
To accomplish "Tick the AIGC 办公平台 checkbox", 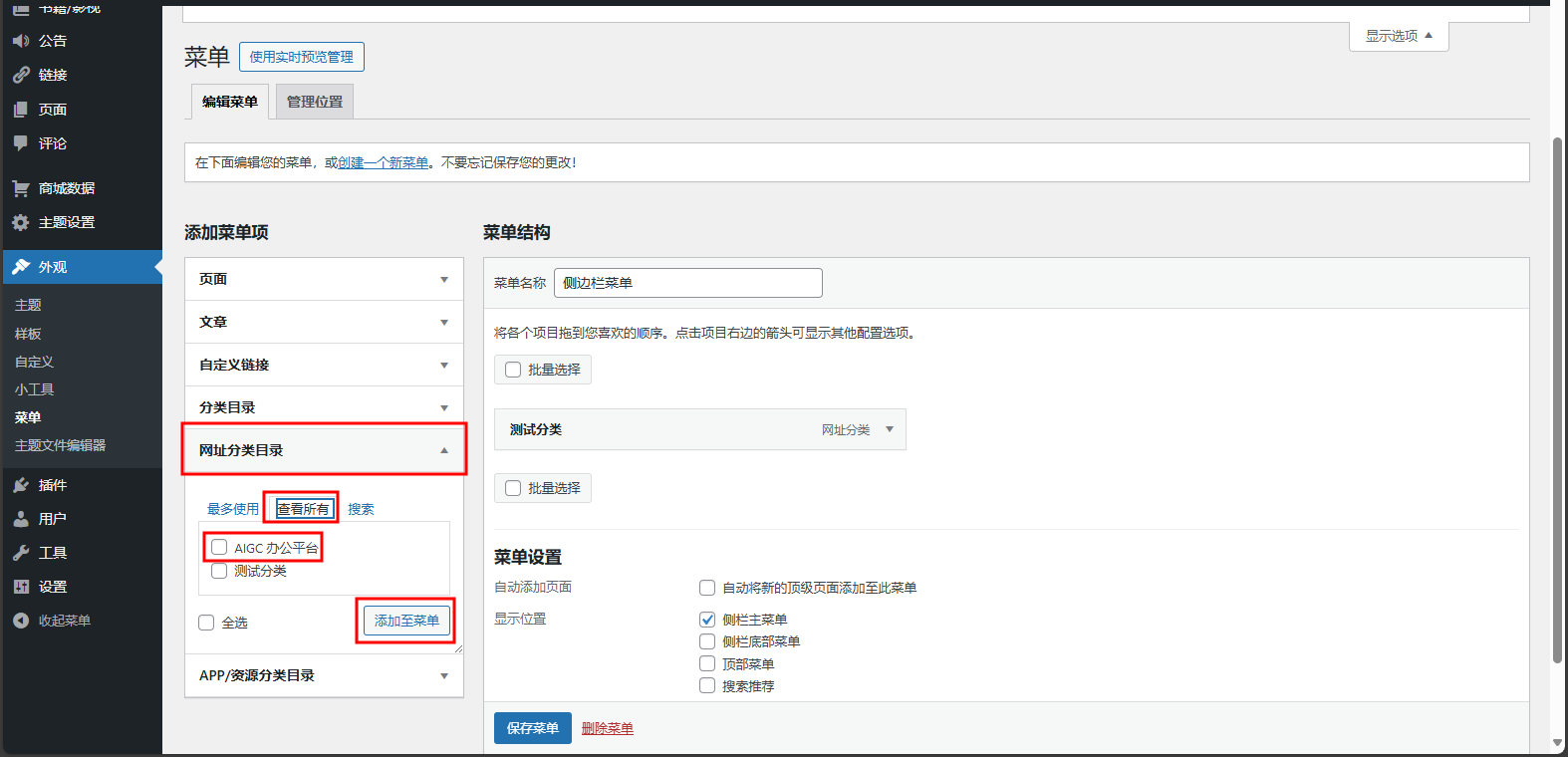I will point(219,547).
